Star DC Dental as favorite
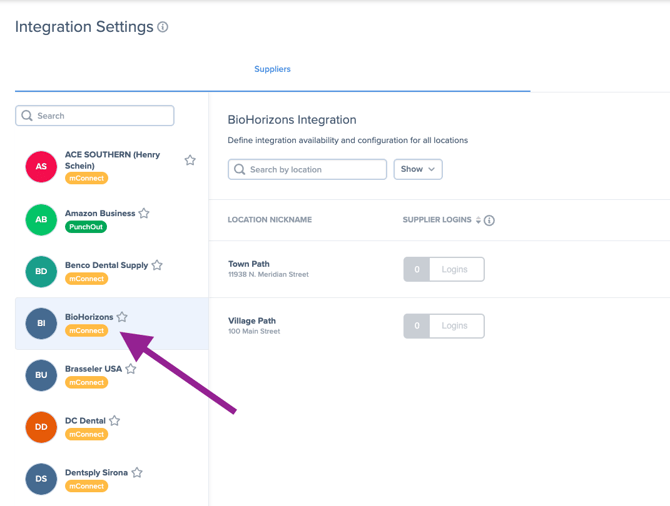Image resolution: width=670 pixels, height=506 pixels. point(115,421)
